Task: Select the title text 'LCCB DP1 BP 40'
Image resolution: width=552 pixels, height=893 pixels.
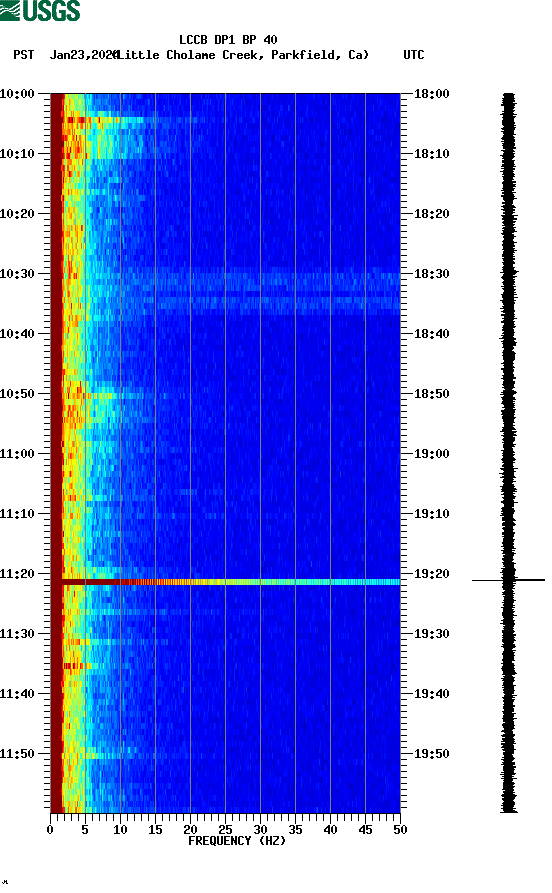Action: [228, 40]
